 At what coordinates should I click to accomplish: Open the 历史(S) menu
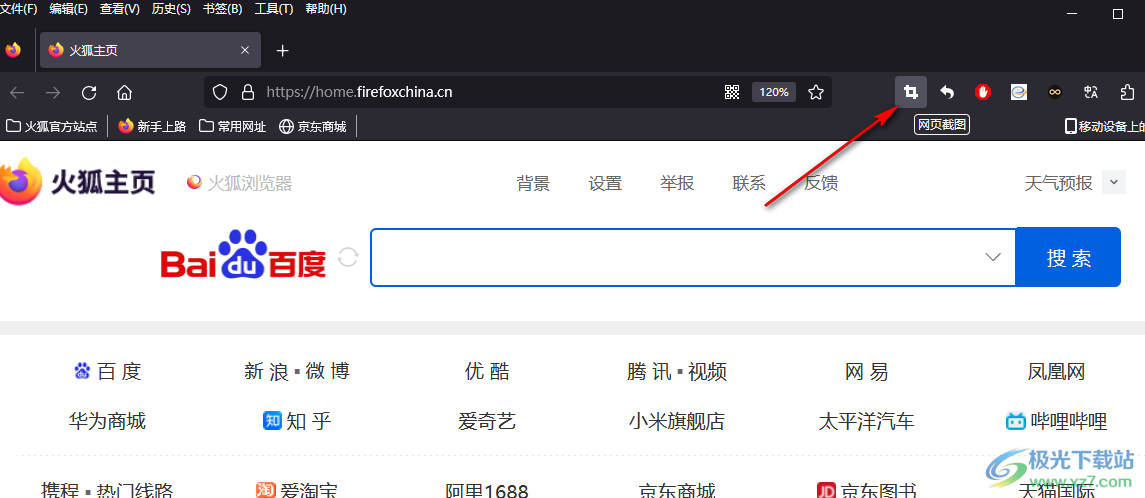(x=171, y=9)
